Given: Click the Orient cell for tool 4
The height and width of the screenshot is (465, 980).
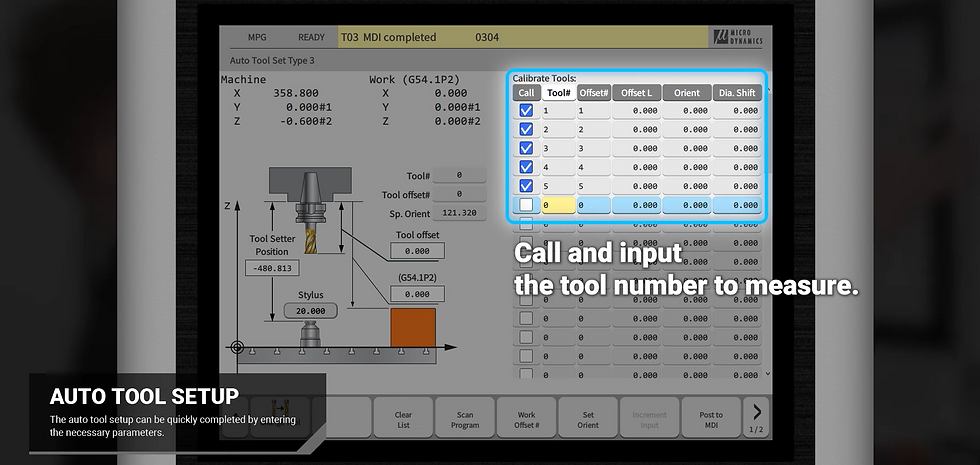Looking at the screenshot, I should click(x=687, y=167).
